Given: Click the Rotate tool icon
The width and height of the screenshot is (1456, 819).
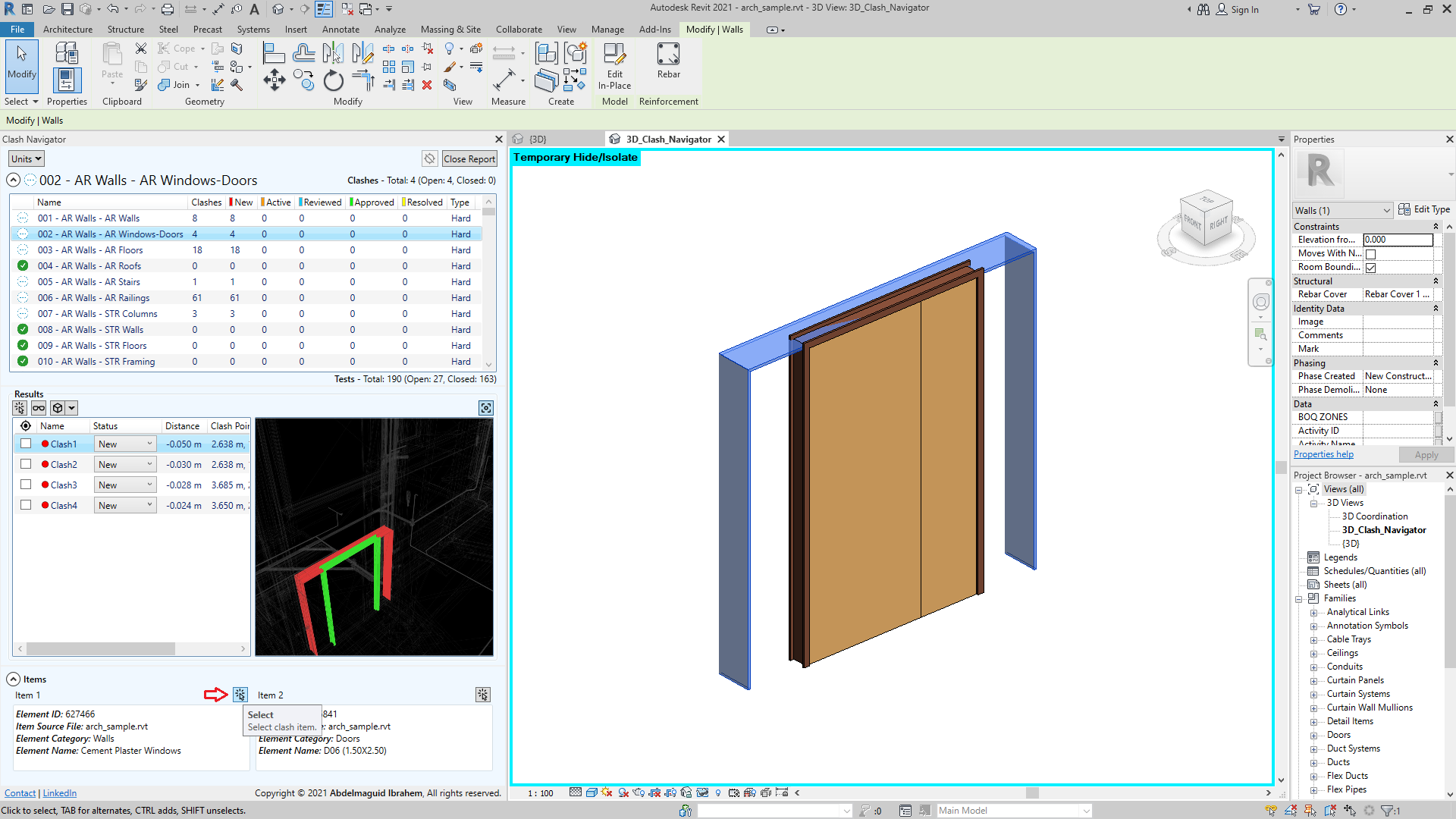Looking at the screenshot, I should click(x=333, y=80).
